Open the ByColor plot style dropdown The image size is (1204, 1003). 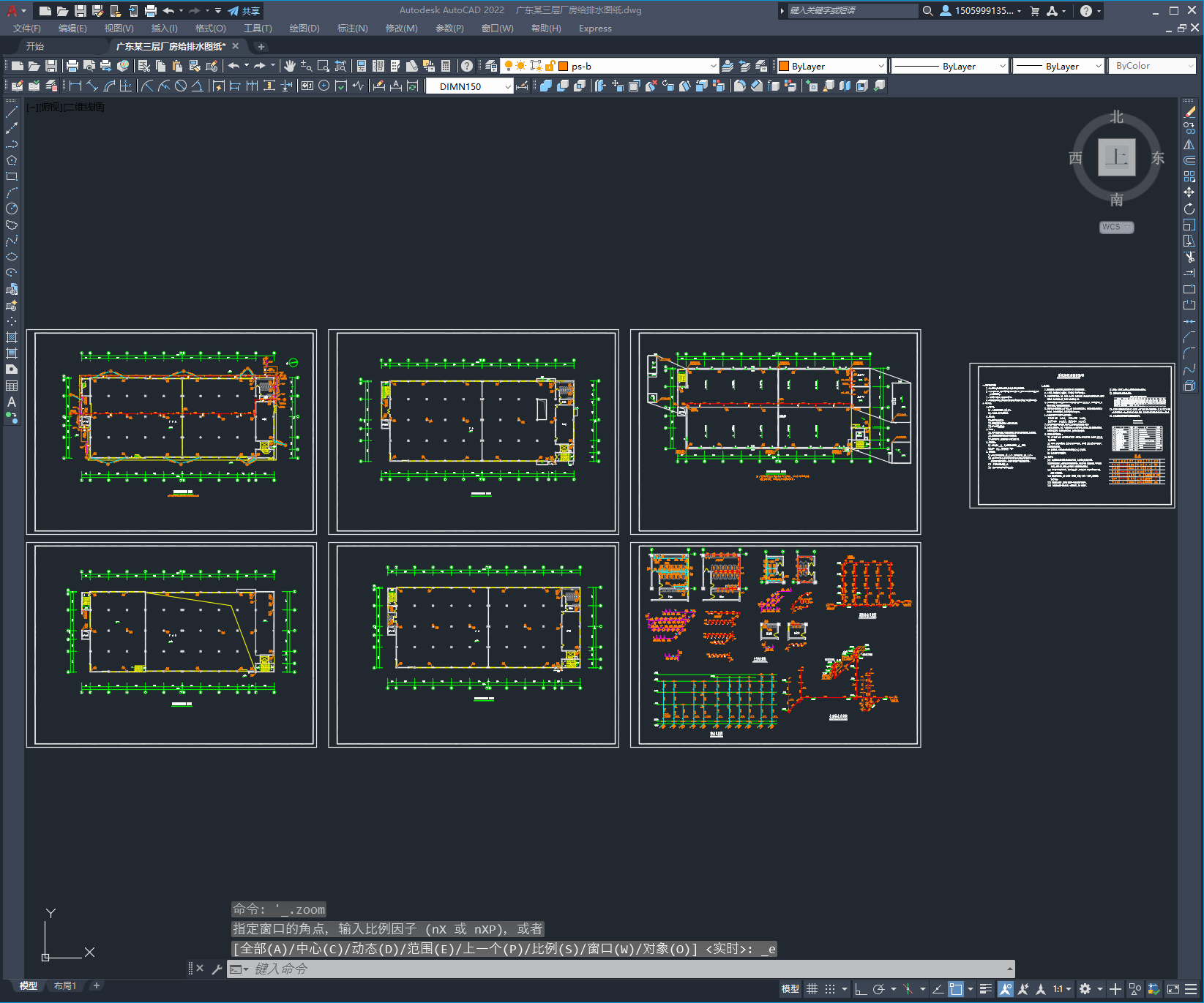click(x=1152, y=66)
